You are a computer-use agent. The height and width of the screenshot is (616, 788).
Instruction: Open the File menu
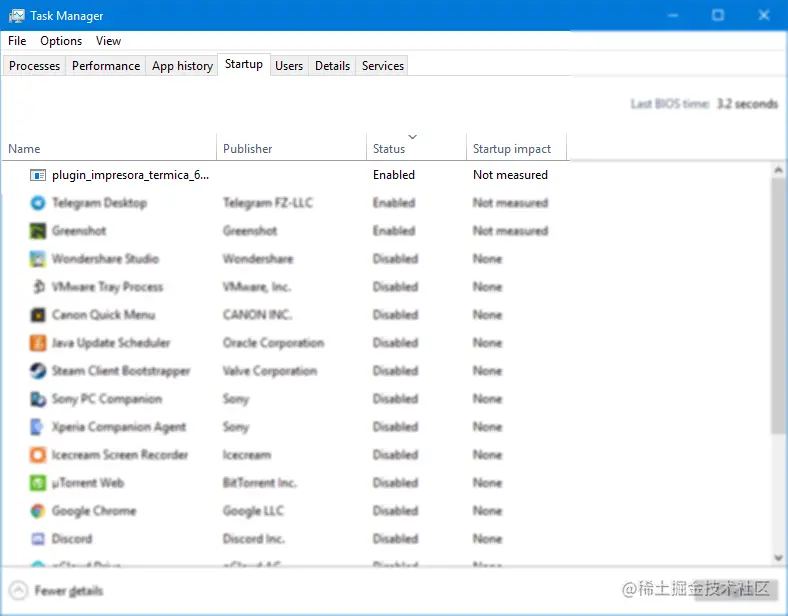coord(17,41)
